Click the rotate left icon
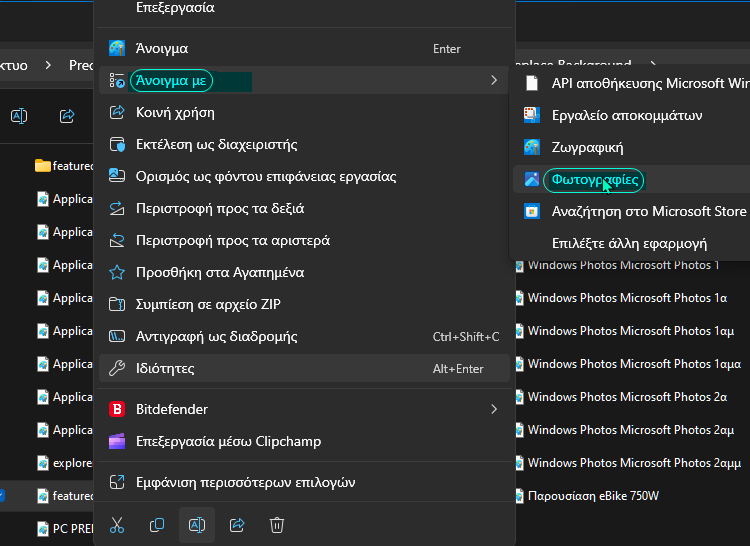Image resolution: width=750 pixels, height=546 pixels. click(x=117, y=240)
